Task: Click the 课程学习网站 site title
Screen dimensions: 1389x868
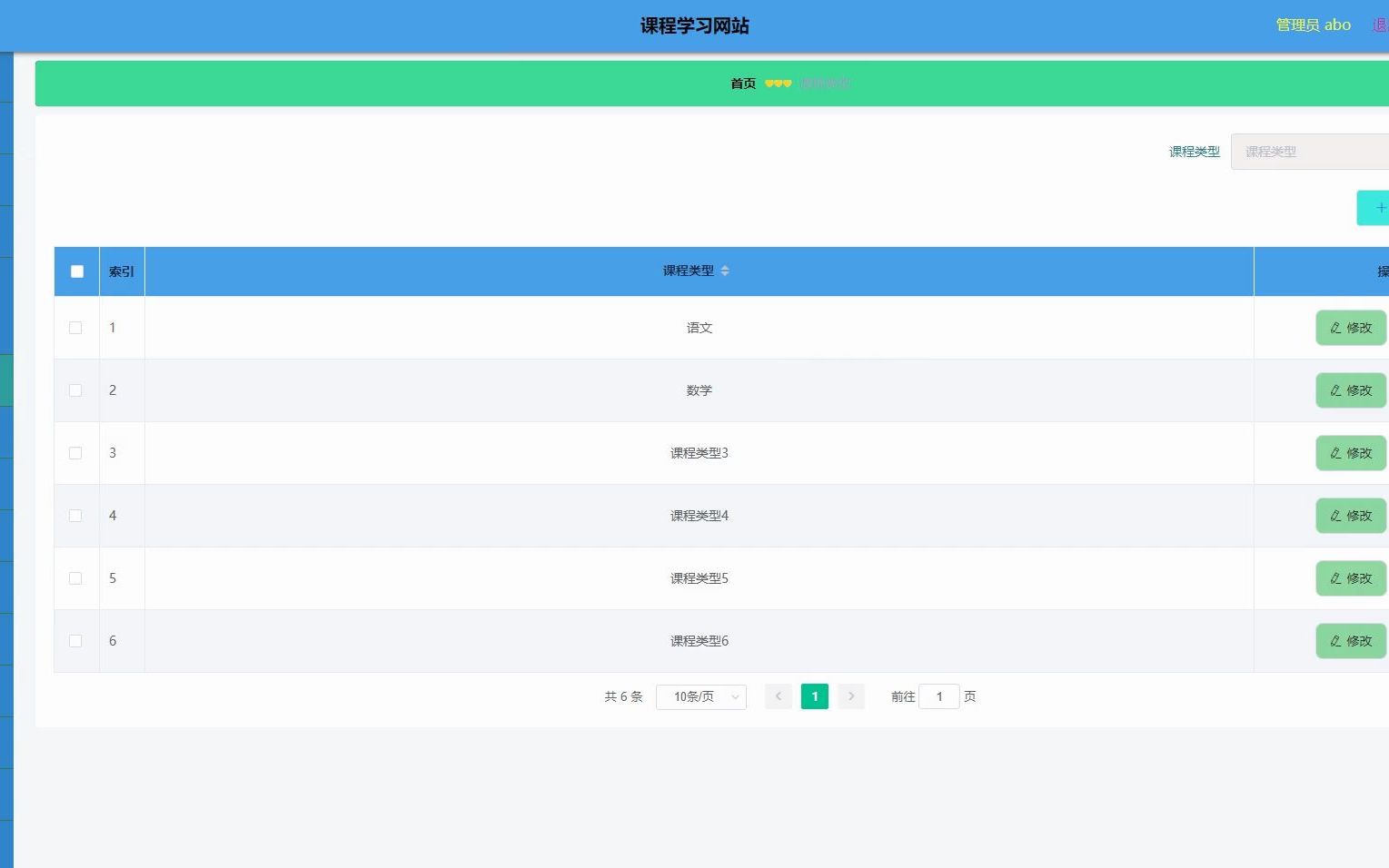Action: point(695,25)
